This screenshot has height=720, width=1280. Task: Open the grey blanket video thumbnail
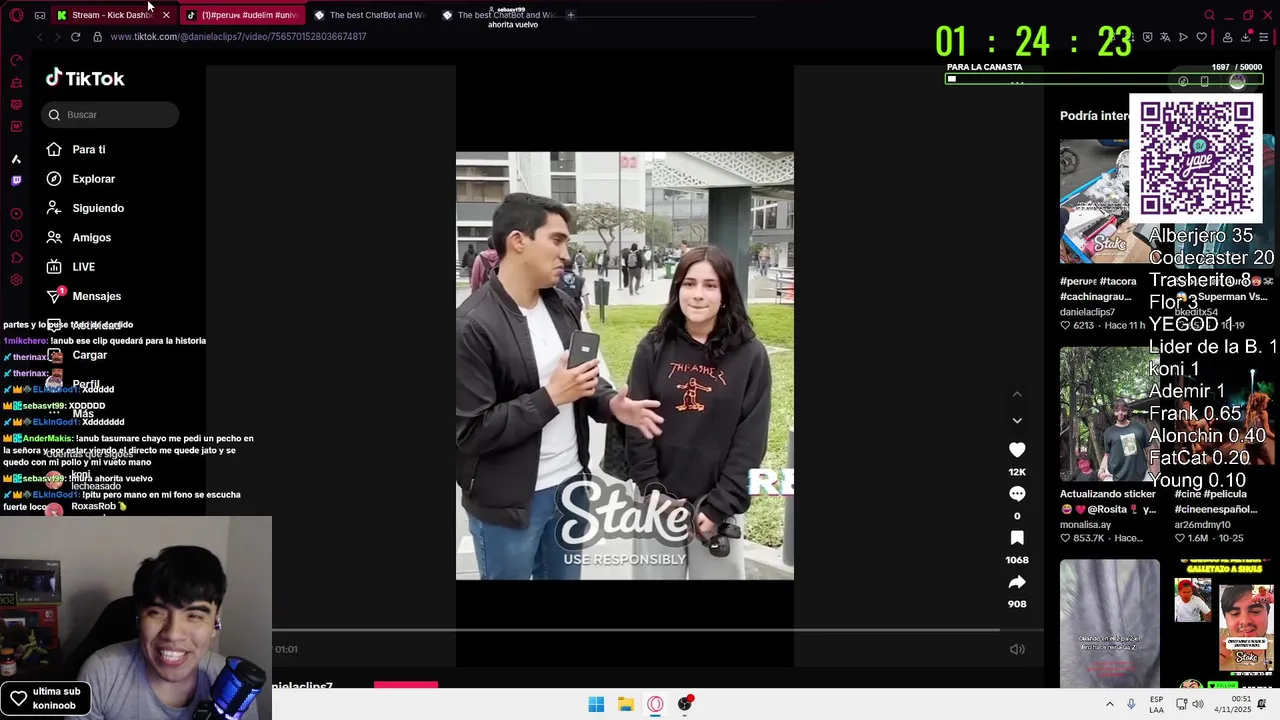click(1110, 623)
